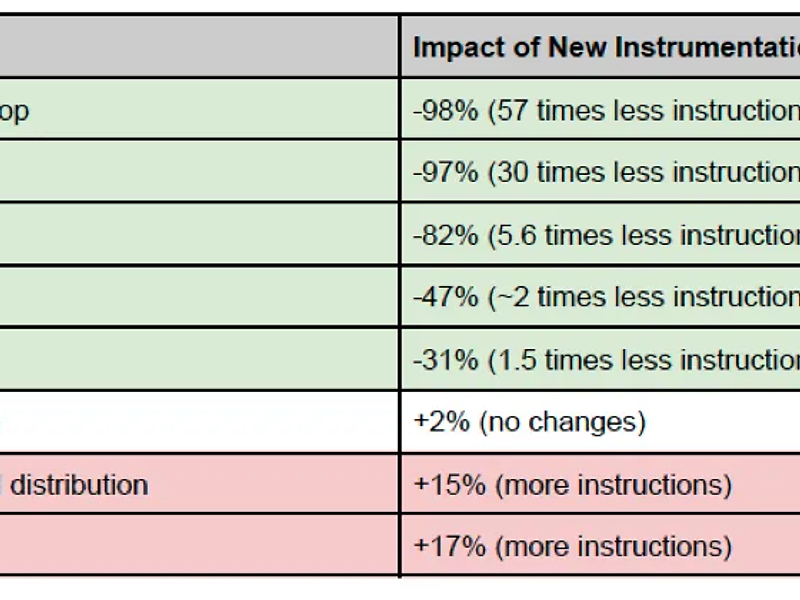The image size is (800, 600).
Task: Select the green cell left of -97% row
Action: [x=198, y=172]
